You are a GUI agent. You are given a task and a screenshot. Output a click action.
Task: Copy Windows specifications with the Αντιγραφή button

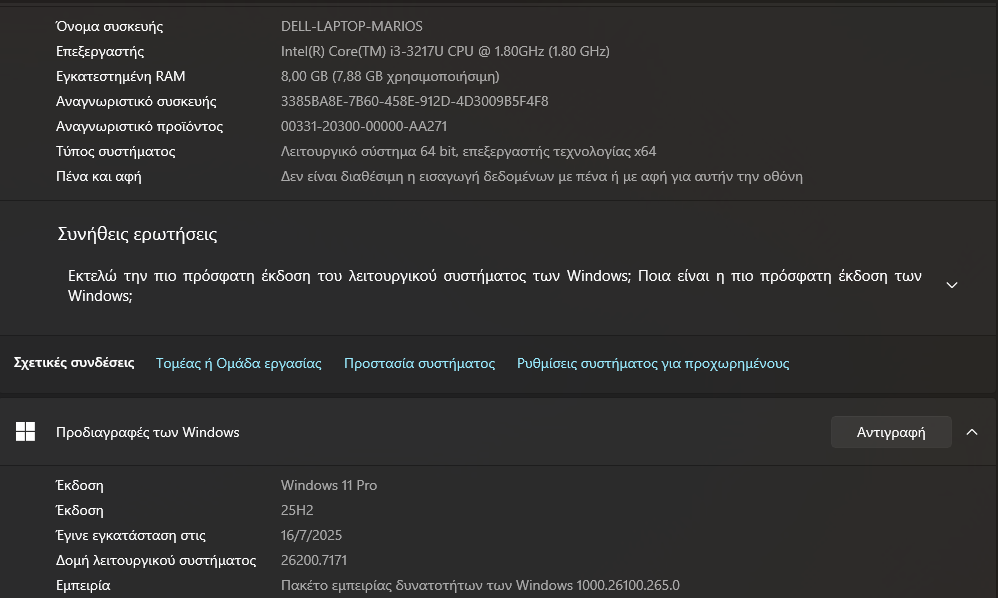pos(890,432)
